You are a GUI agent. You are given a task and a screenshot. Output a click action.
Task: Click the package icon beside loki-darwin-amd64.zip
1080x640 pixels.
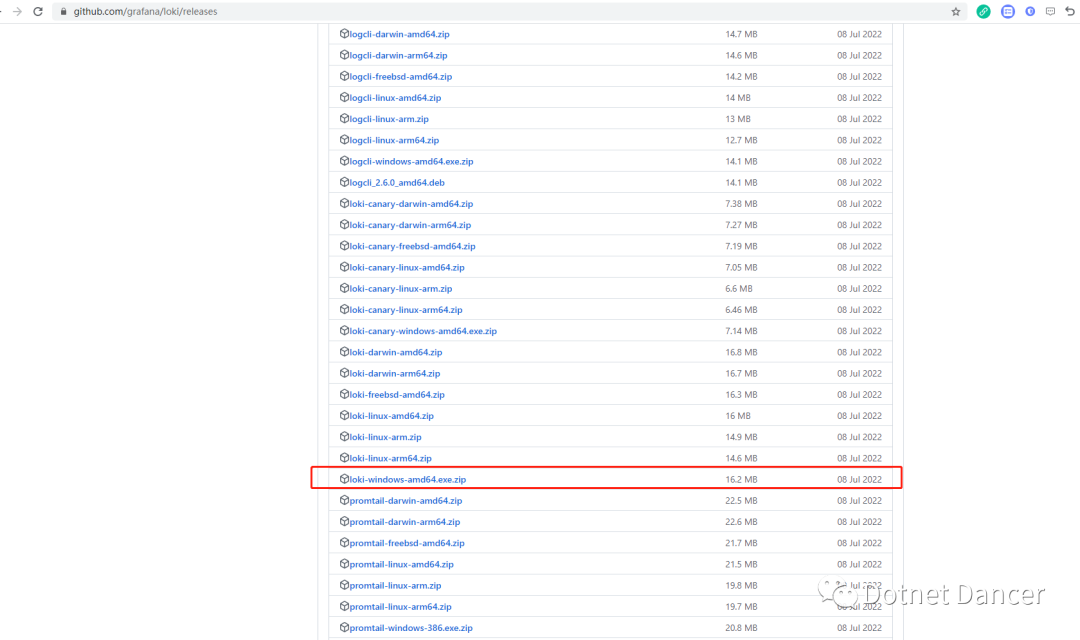(344, 352)
